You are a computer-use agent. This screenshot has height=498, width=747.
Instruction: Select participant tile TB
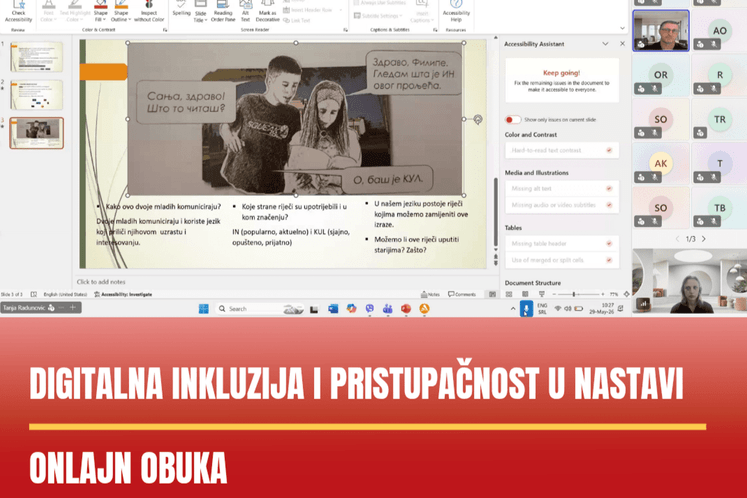pyautogui.click(x=719, y=208)
